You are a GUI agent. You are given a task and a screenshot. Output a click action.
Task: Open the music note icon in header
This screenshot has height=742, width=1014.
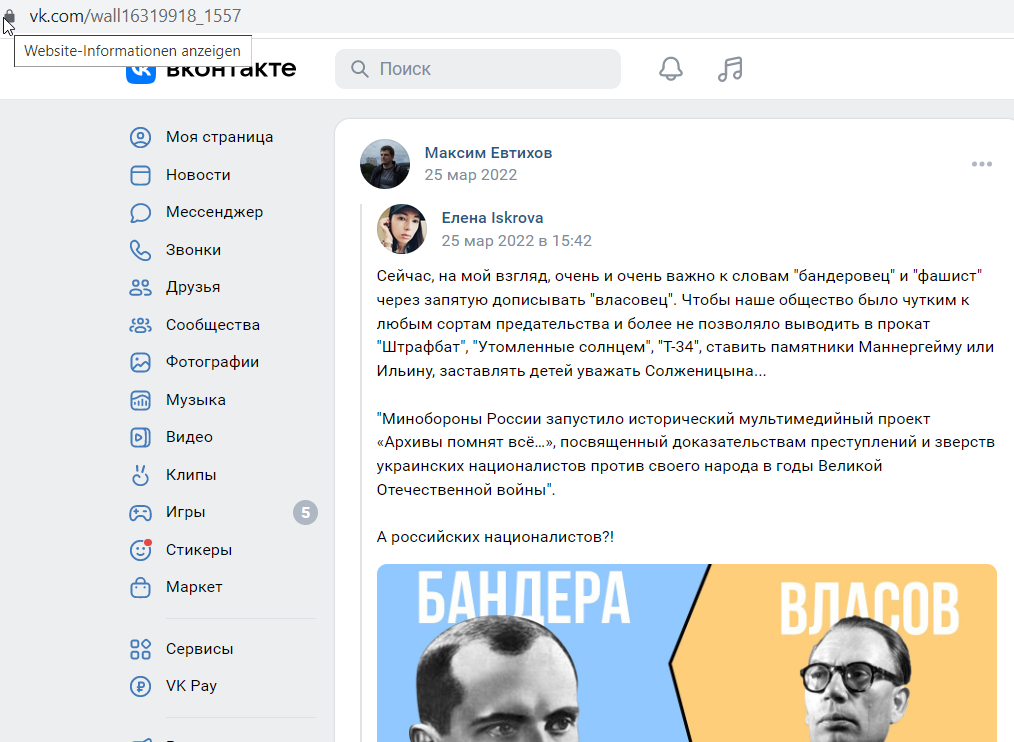click(x=730, y=69)
